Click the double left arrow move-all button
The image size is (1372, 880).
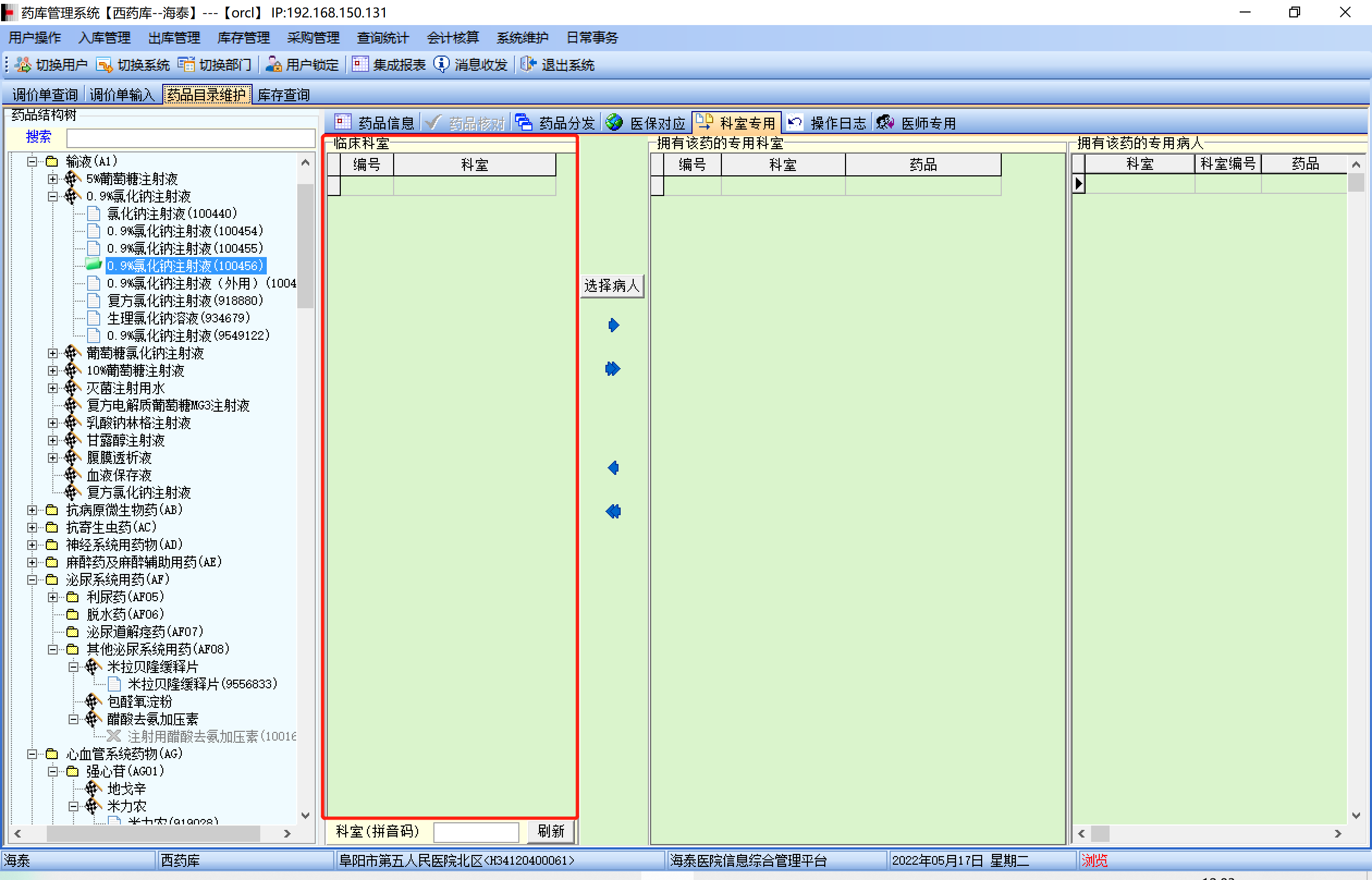click(613, 511)
